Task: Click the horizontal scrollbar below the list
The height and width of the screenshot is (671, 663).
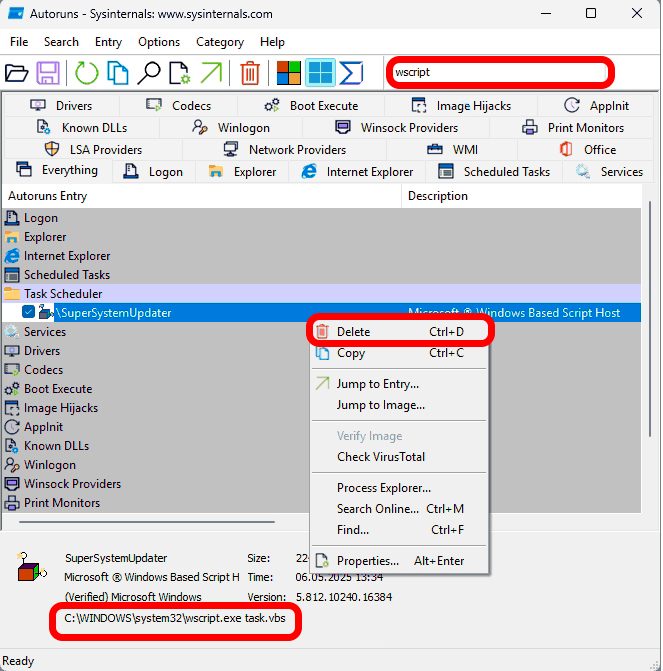Action: (147, 522)
